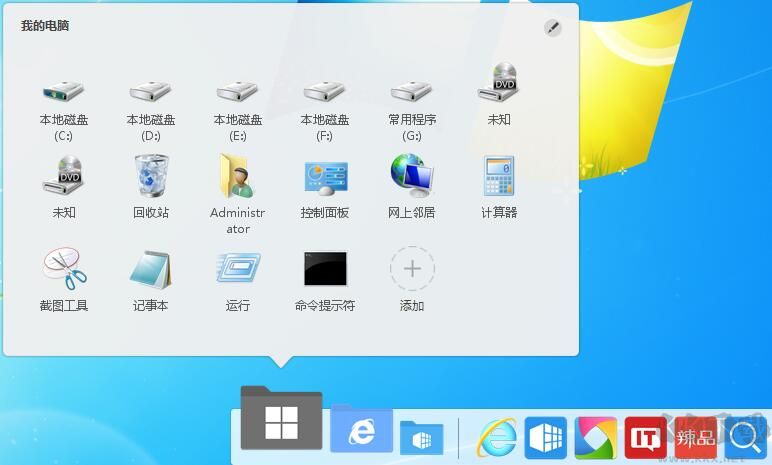Click the 我的电脑 panel title
Viewport: 772px width, 465px height.
click(x=45, y=26)
